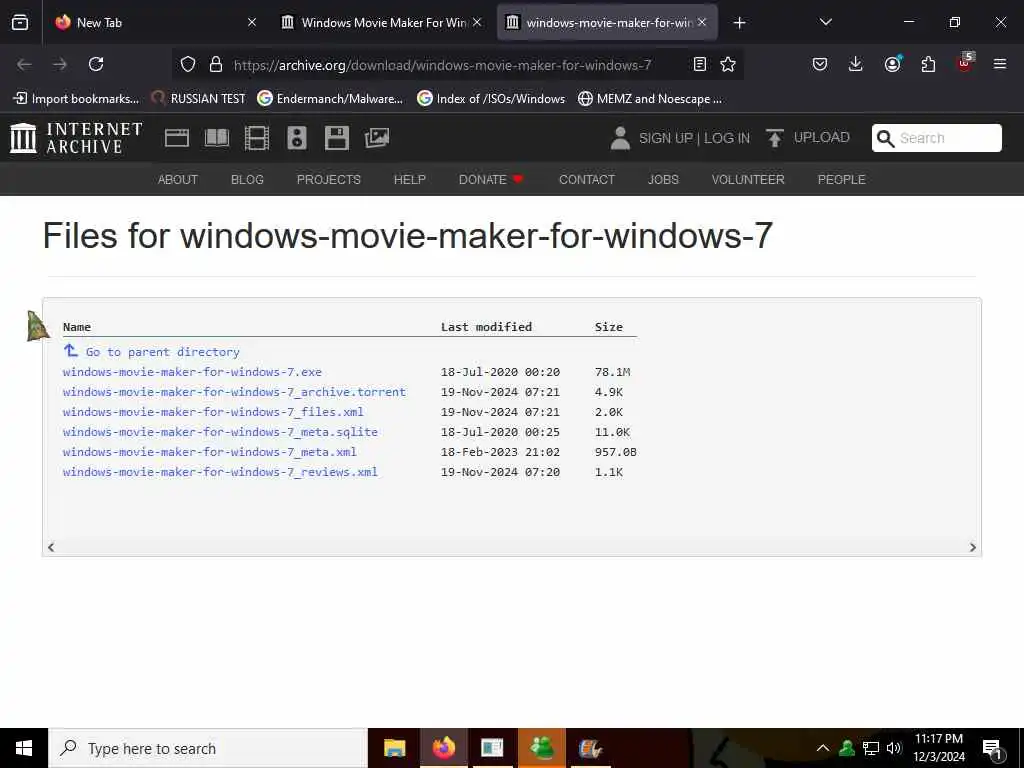The height and width of the screenshot is (768, 1024).
Task: Open the _reviews.xml file link
Action: coord(220,472)
